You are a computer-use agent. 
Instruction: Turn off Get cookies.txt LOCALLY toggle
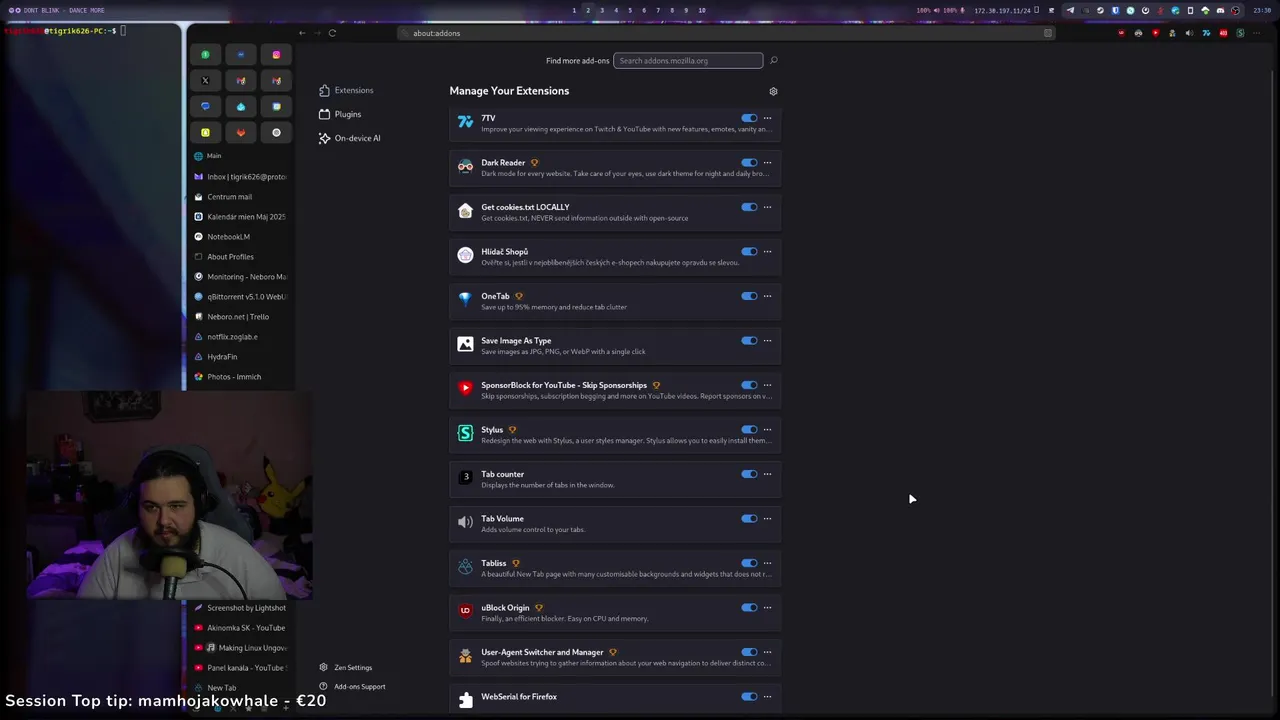749,207
